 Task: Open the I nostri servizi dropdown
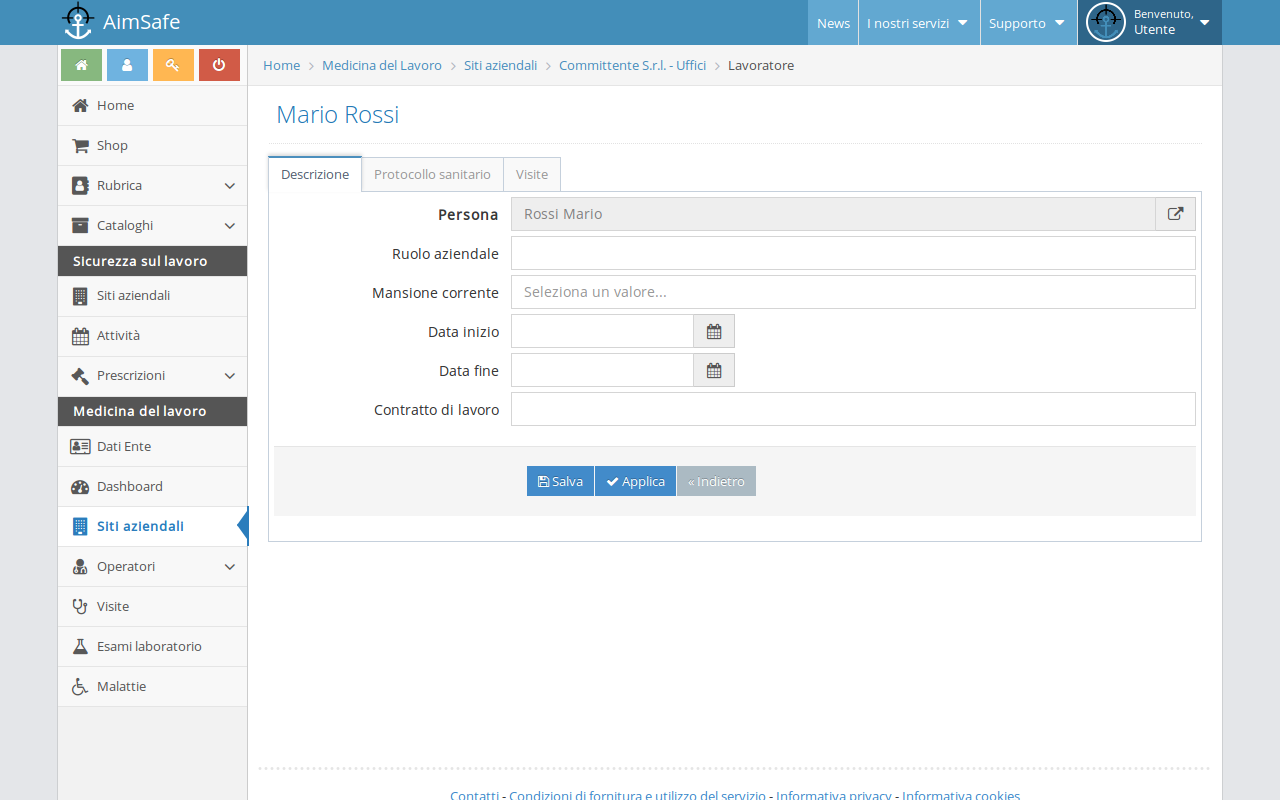918,22
